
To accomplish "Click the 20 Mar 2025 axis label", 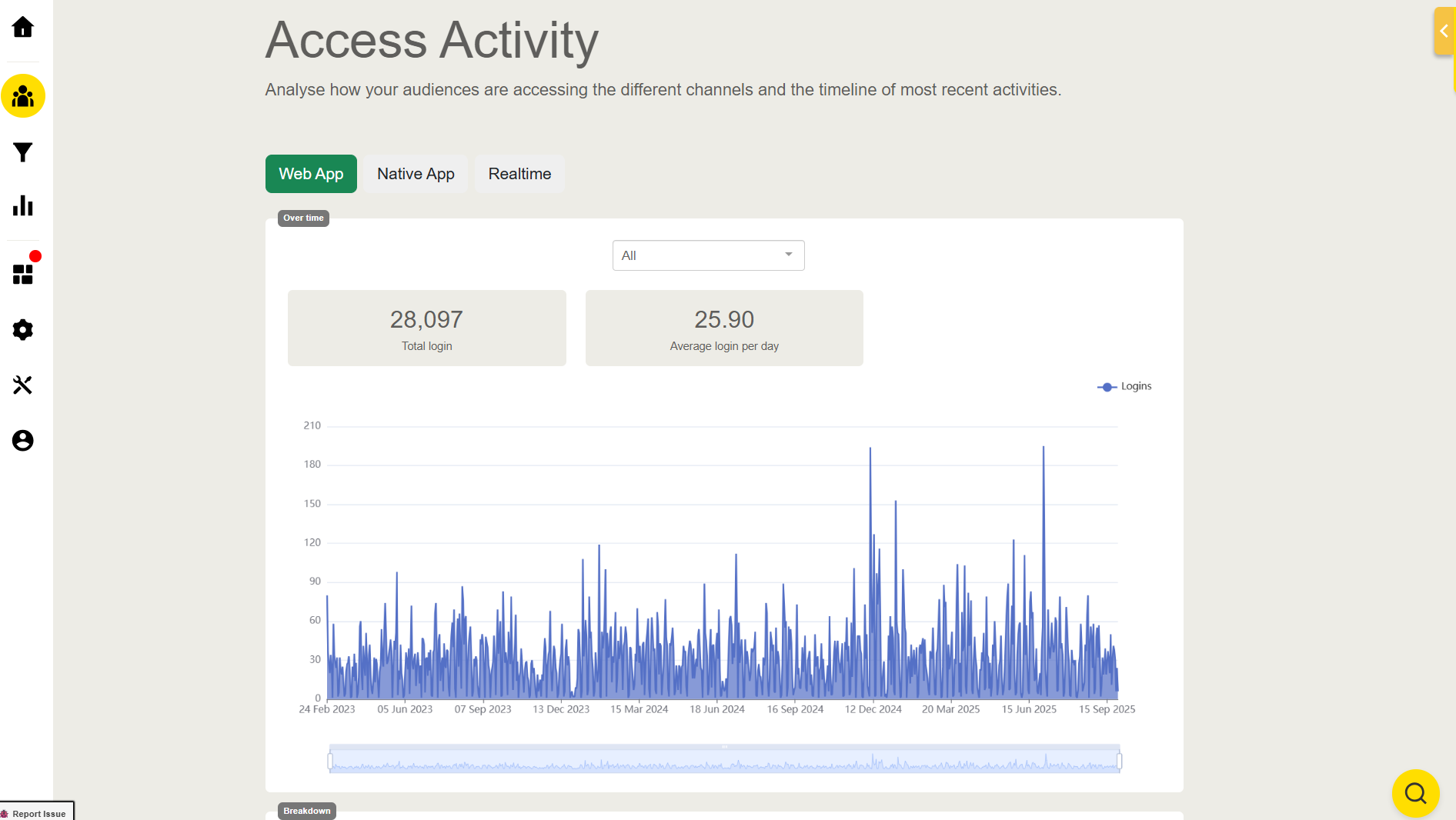I will coord(951,709).
